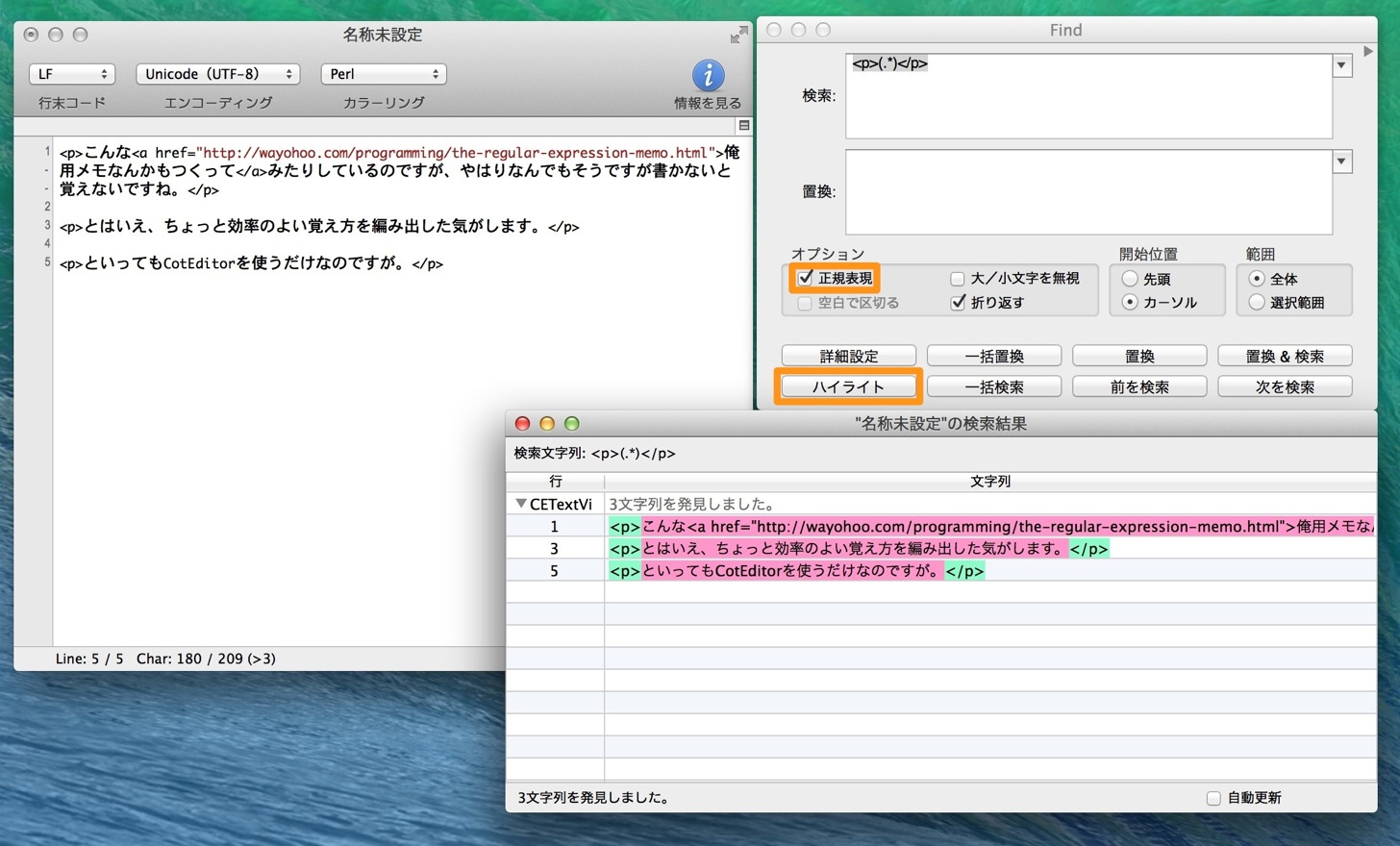The height and width of the screenshot is (846, 1400).
Task: Uncheck the 正規表現 regex checkbox
Action: [x=806, y=278]
